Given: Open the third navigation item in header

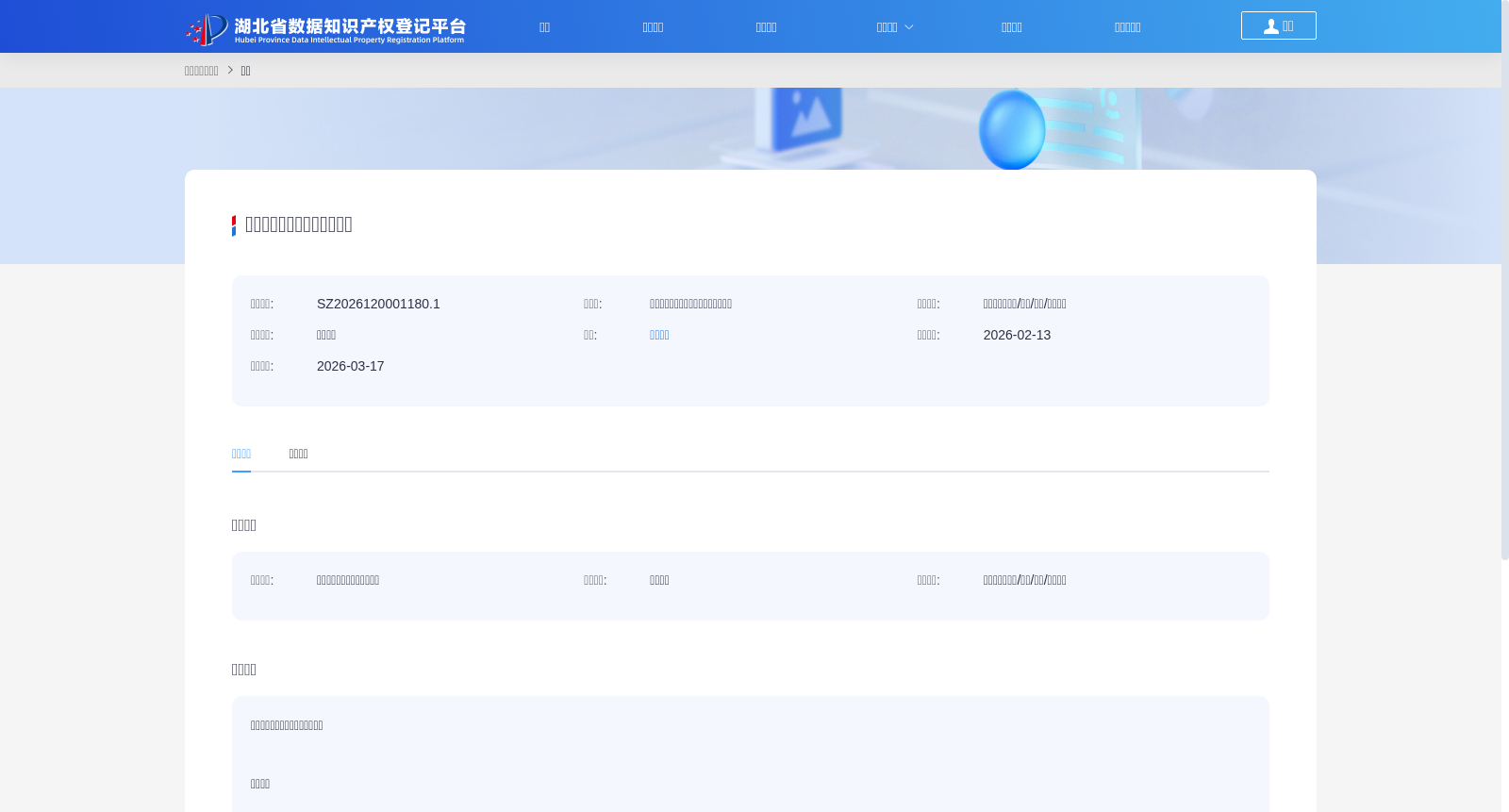Looking at the screenshot, I should (766, 27).
